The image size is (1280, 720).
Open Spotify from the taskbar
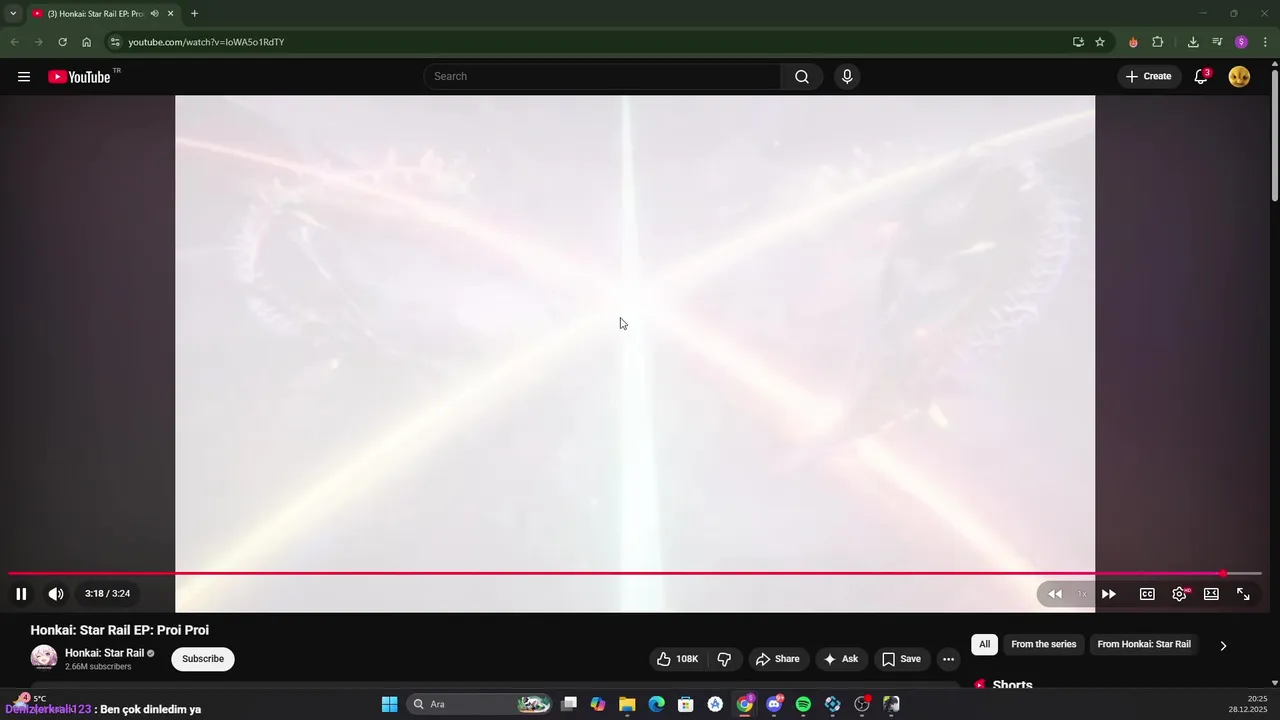(803, 704)
